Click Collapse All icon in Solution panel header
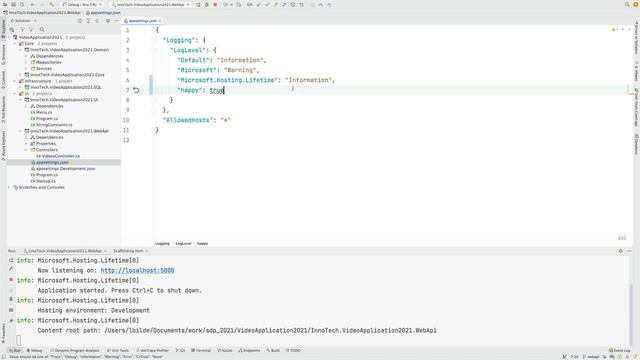 (97, 20)
